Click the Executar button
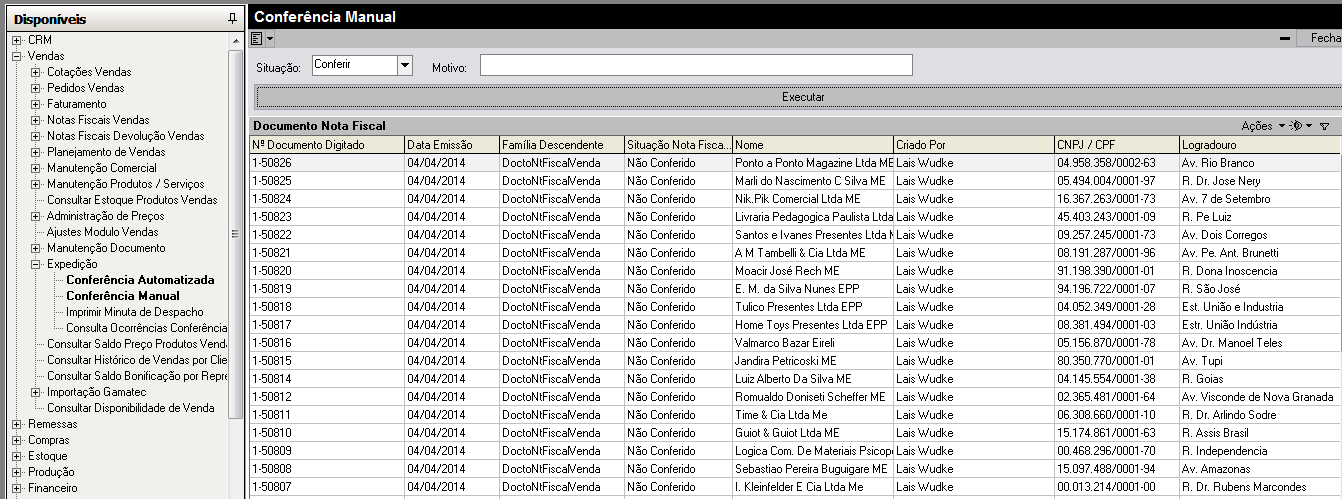Screen dimensions: 1342x499 [x=803, y=97]
